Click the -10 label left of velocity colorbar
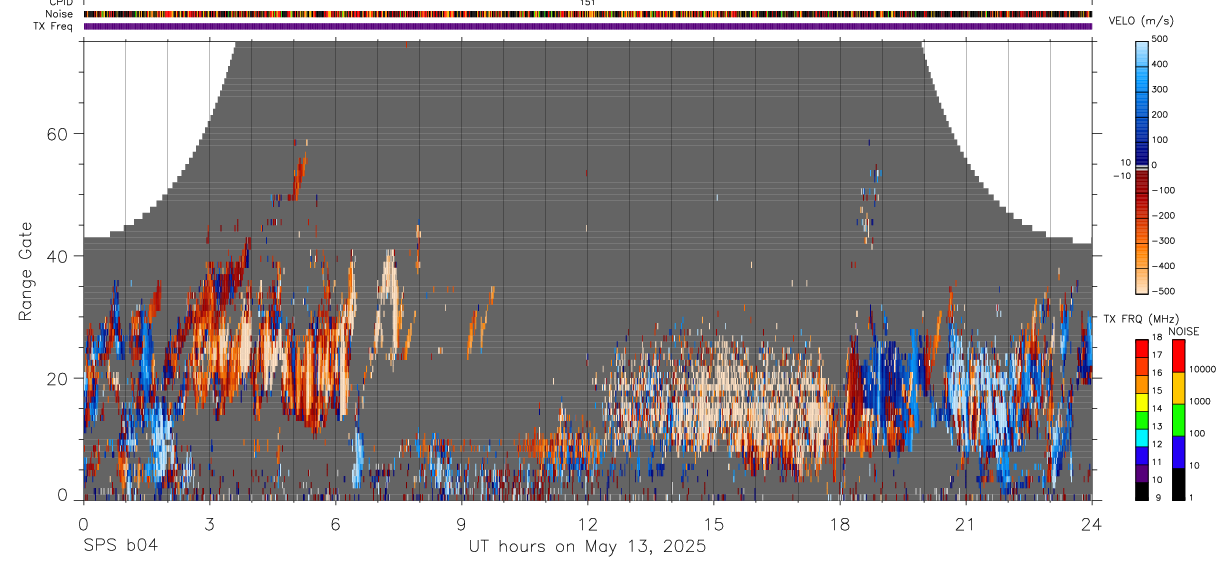The image size is (1228, 567). point(1122,175)
